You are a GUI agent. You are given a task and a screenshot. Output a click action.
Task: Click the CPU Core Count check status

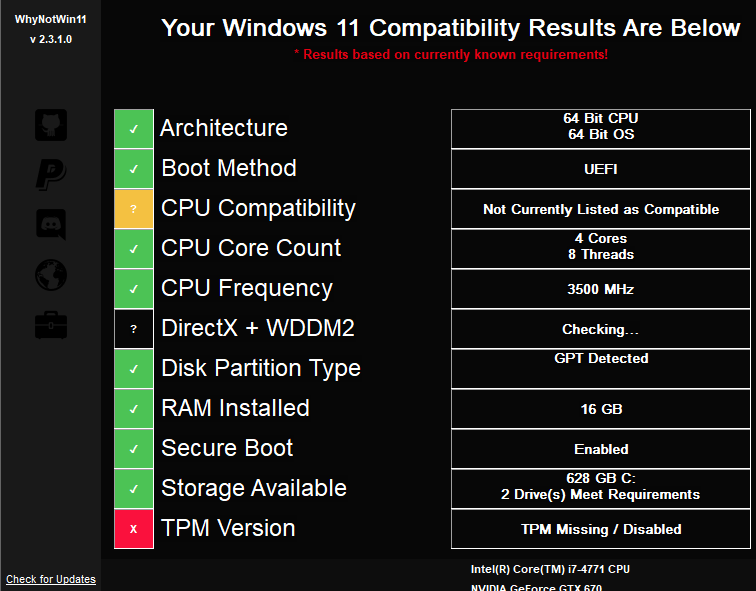tap(134, 249)
